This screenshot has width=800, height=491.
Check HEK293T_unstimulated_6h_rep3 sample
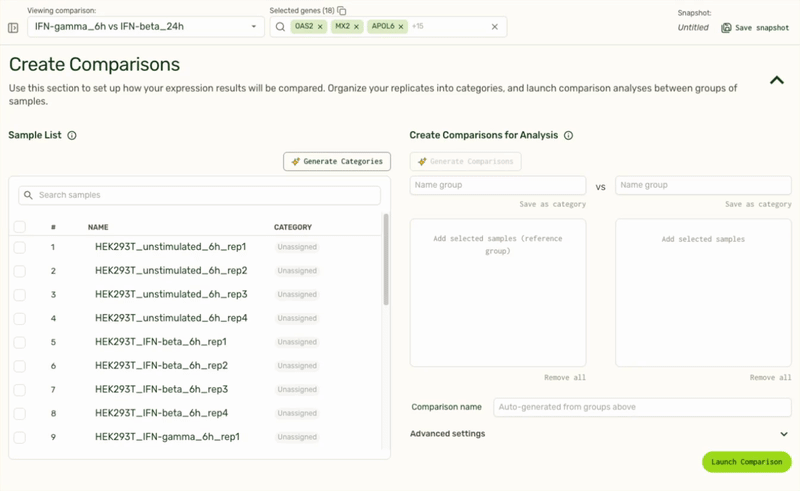pos(19,294)
